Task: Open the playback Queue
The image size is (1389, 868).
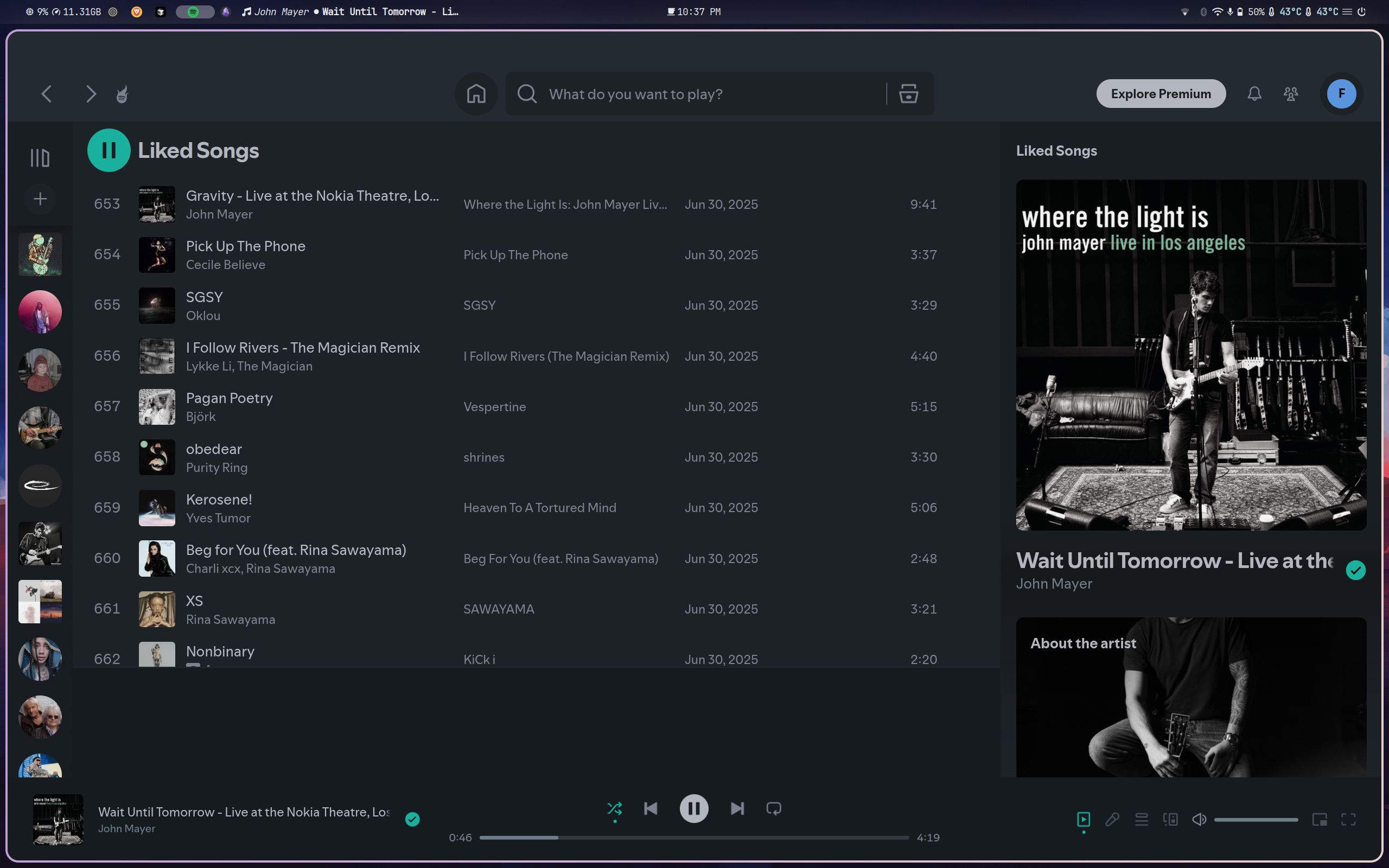Action: pyautogui.click(x=1142, y=819)
